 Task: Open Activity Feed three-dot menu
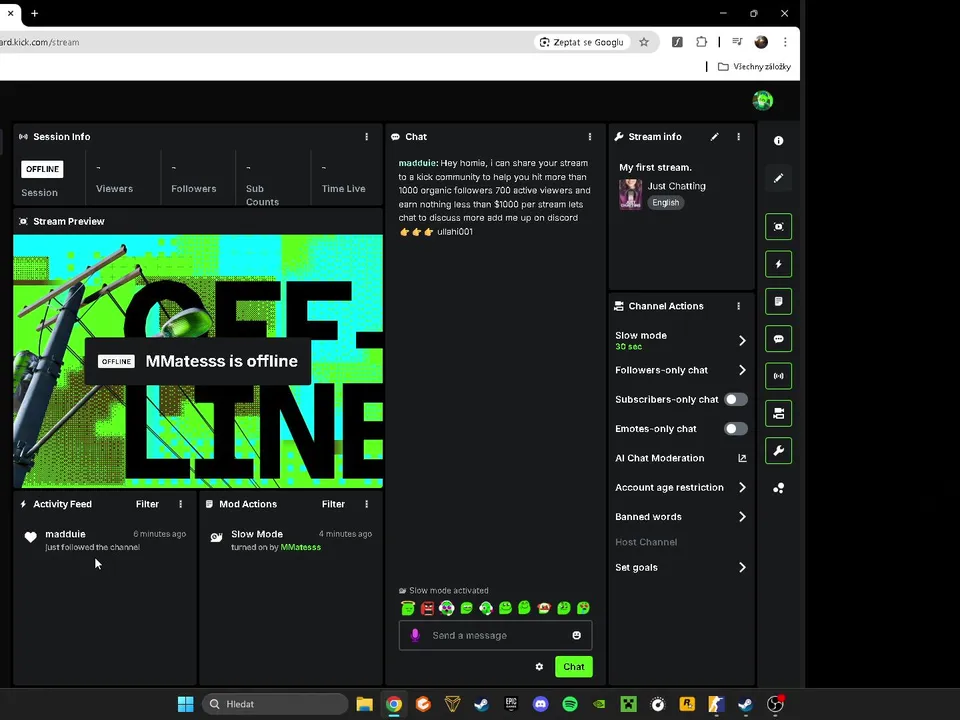point(181,504)
